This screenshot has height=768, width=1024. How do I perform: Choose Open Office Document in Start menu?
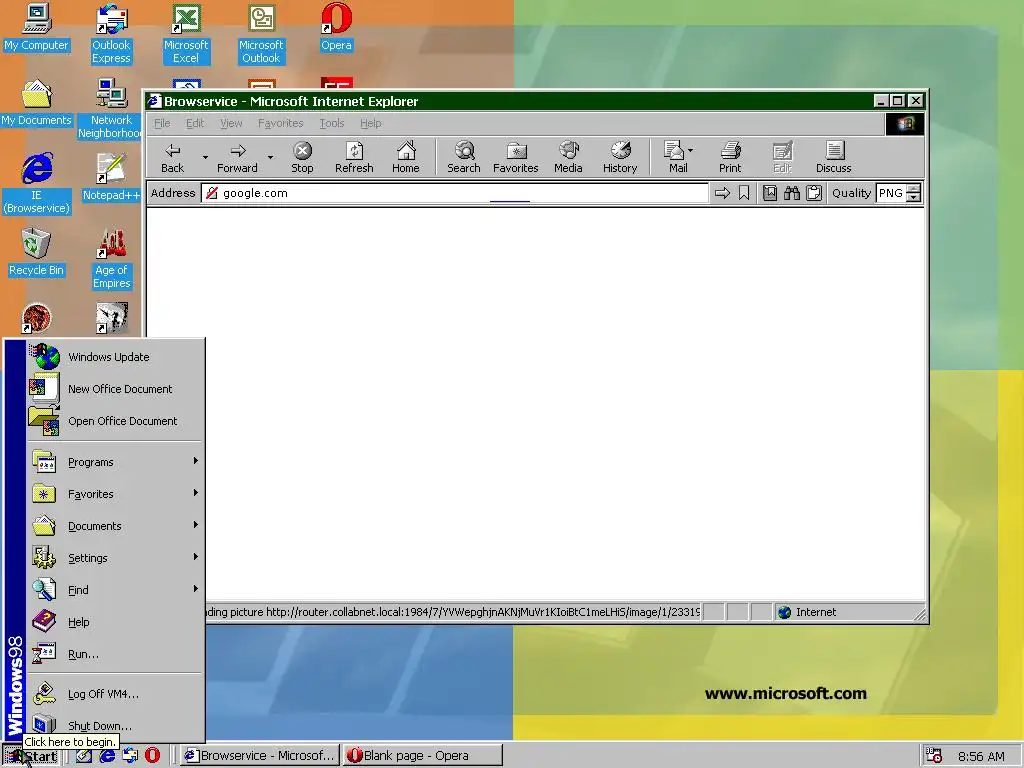point(115,421)
